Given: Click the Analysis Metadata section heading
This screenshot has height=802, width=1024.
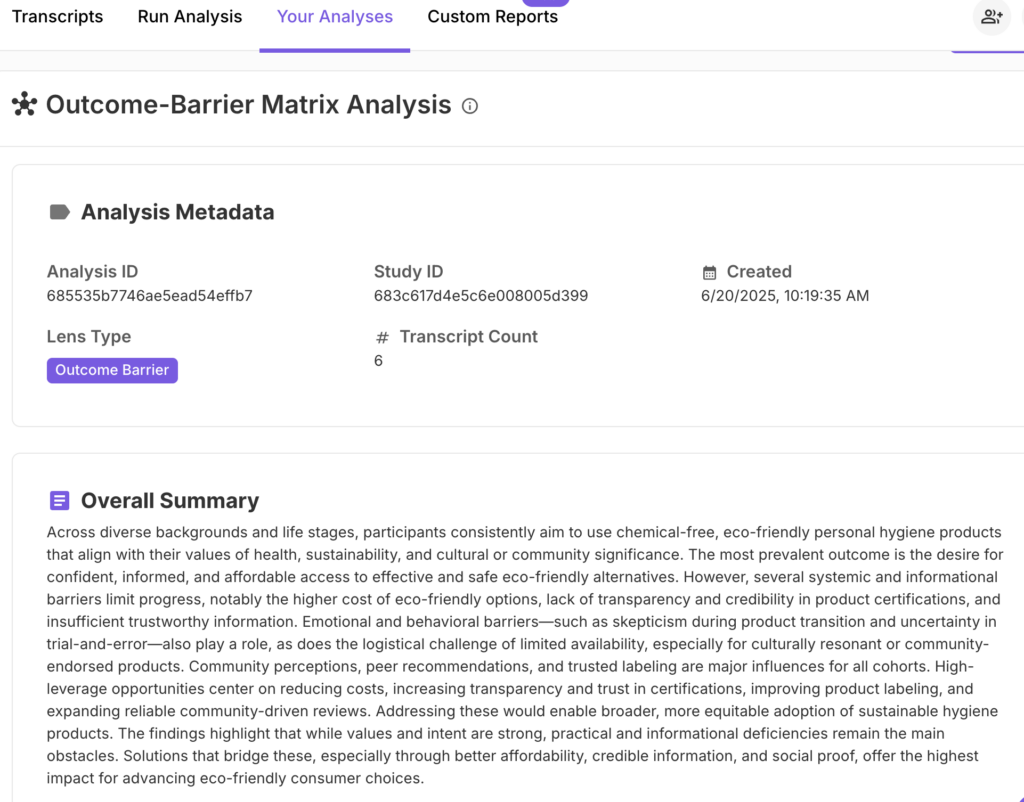Looking at the screenshot, I should pos(177,212).
